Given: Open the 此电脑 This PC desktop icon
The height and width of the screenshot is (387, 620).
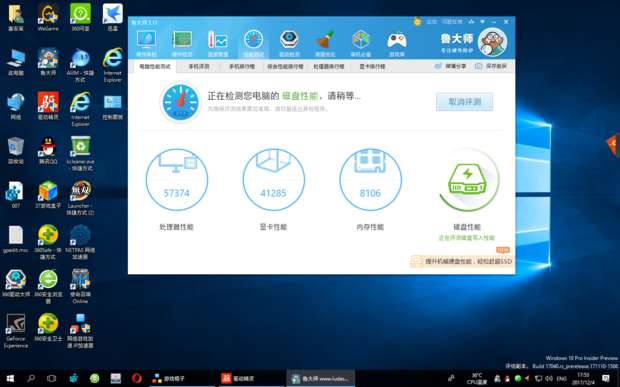Looking at the screenshot, I should tap(16, 62).
